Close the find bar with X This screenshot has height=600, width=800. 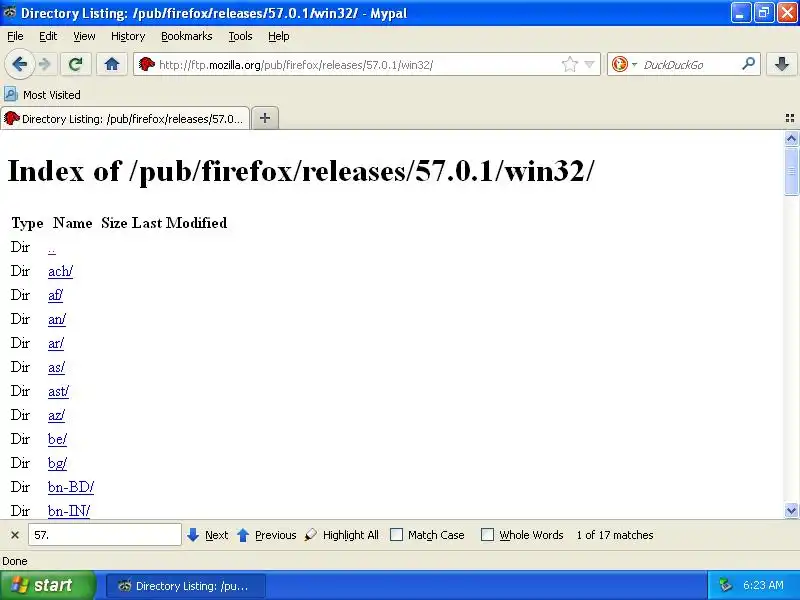tap(15, 535)
